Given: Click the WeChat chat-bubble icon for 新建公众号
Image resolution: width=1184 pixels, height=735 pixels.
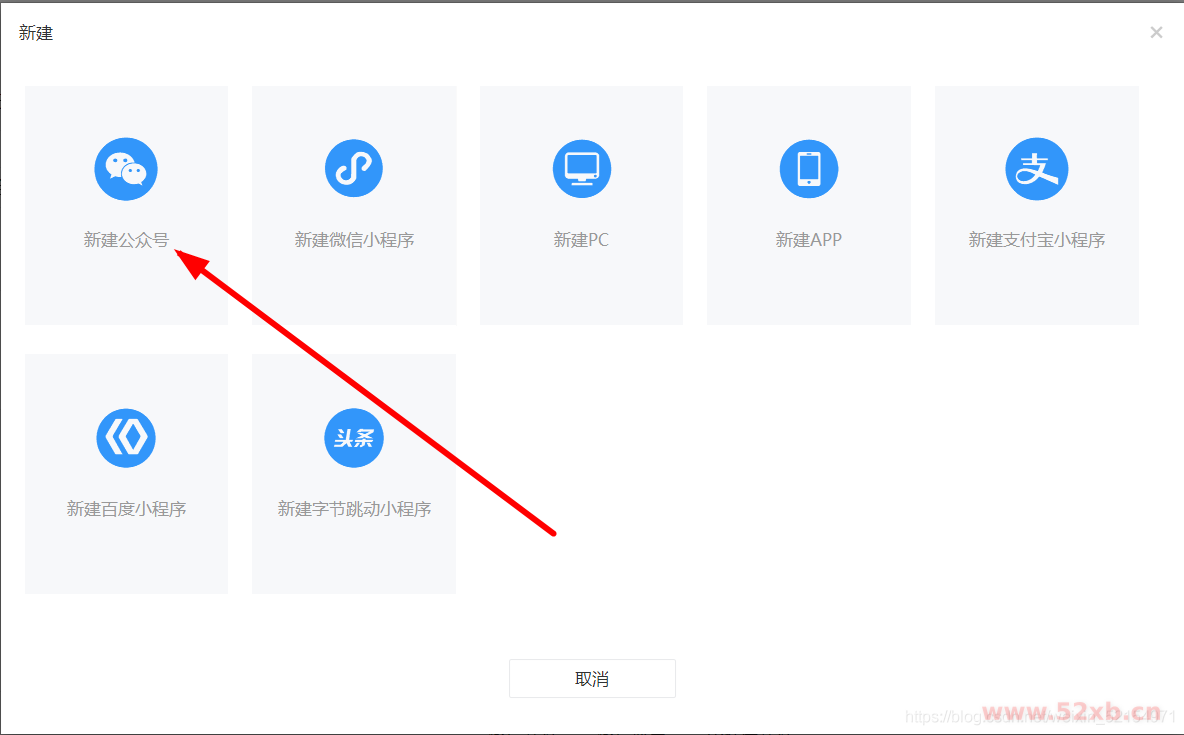Looking at the screenshot, I should [x=126, y=169].
